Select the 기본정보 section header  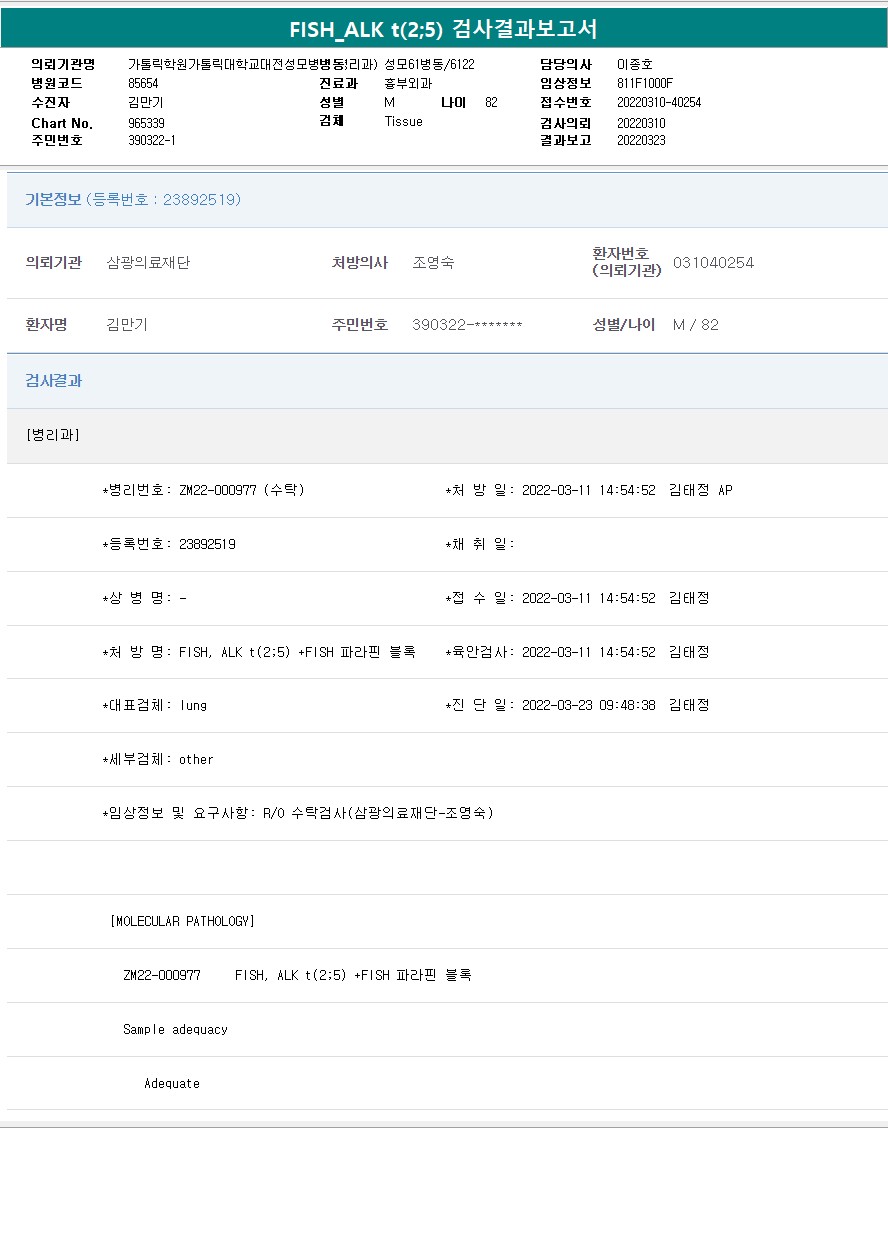53,200
